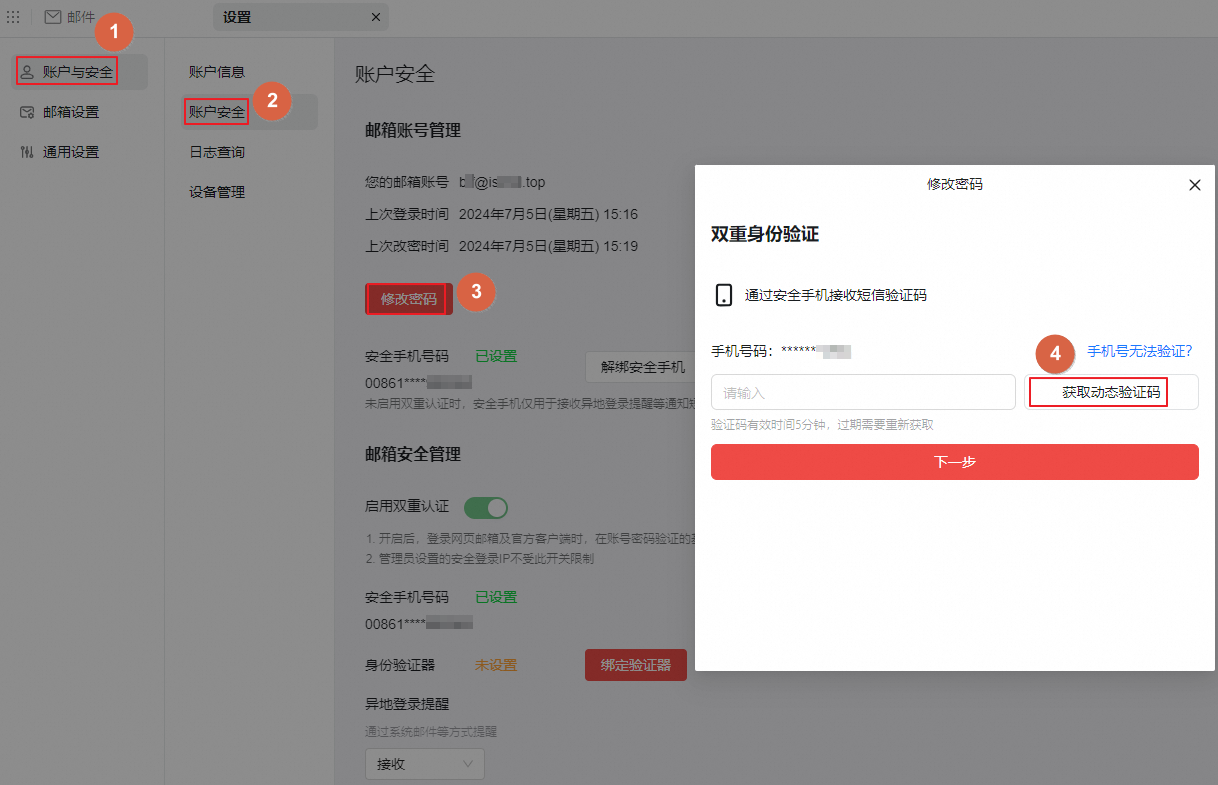Select 账户信息 submenu item
The image size is (1218, 785).
point(217,72)
